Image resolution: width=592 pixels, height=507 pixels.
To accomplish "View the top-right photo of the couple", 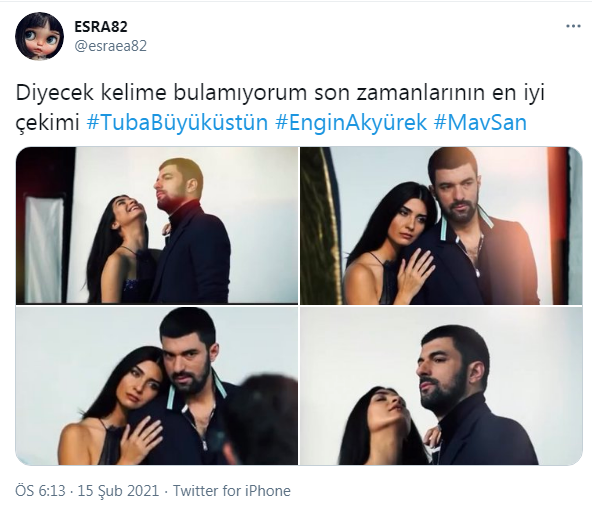I will point(441,225).
